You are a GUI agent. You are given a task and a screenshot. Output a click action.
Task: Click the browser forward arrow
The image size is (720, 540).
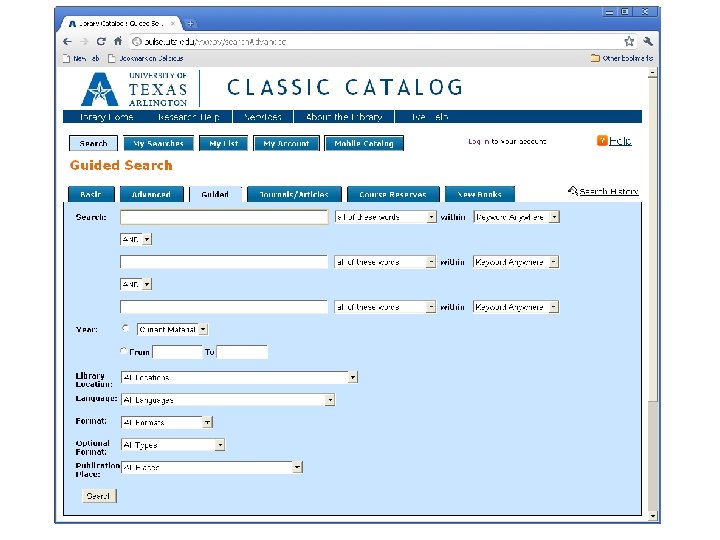(x=84, y=41)
